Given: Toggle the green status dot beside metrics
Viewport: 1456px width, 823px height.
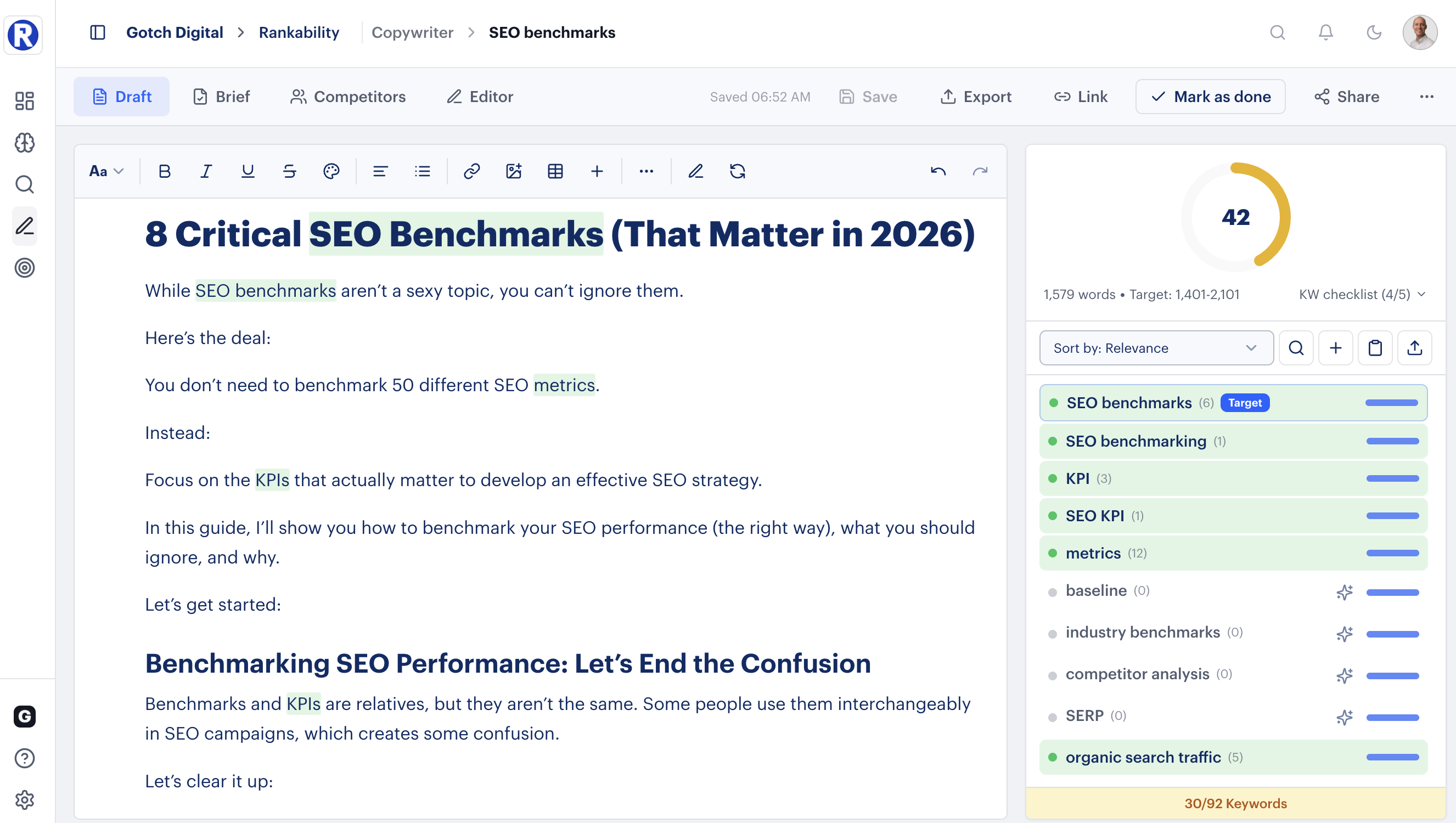Looking at the screenshot, I should pyautogui.click(x=1053, y=554).
